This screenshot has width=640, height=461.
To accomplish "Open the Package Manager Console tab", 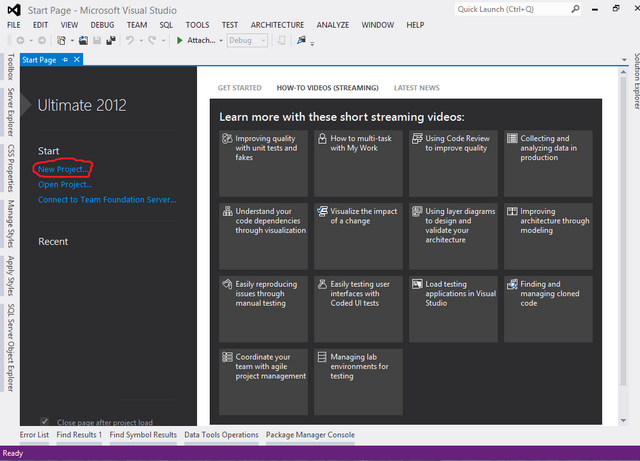I will pyautogui.click(x=310, y=435).
